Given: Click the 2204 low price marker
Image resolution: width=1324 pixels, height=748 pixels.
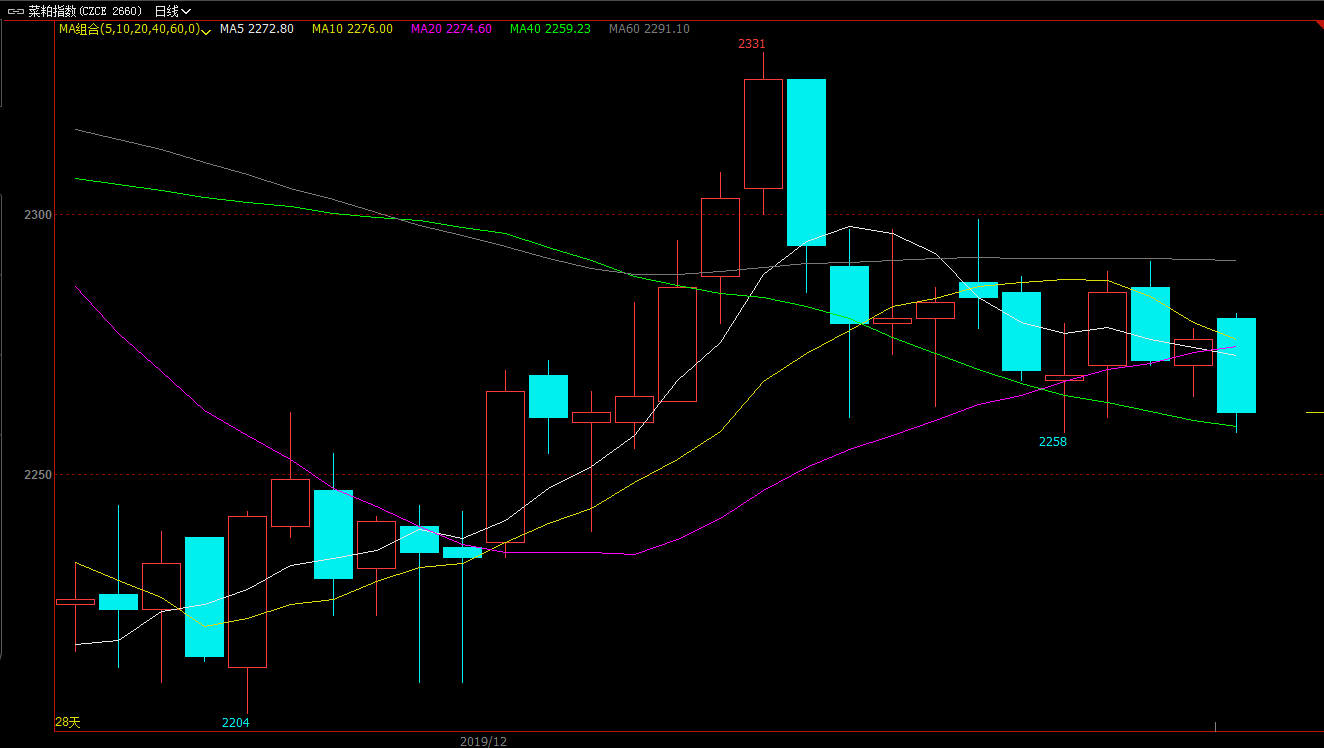Looking at the screenshot, I should (x=236, y=723).
